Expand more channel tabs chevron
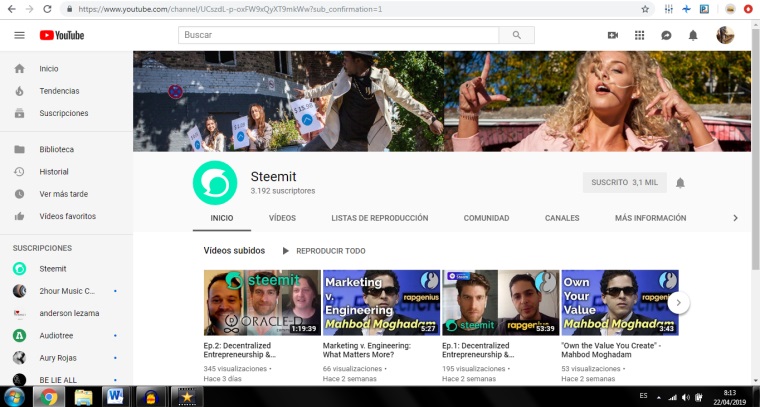This screenshot has height=407, width=760. pos(735,218)
